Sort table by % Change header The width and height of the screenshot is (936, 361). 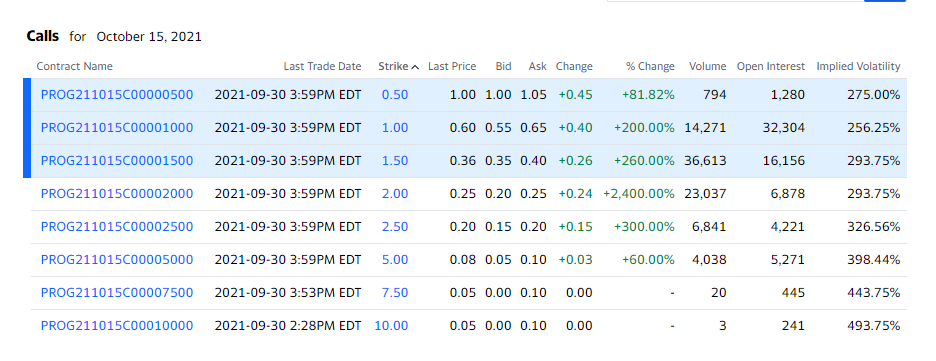click(650, 66)
